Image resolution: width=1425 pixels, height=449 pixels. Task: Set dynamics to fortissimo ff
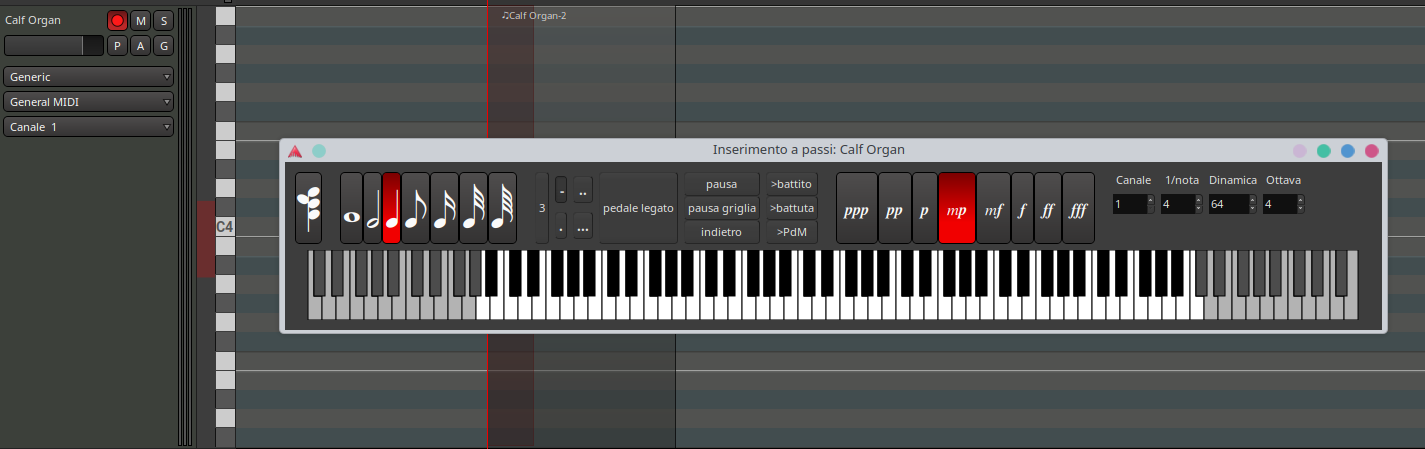coord(1047,208)
